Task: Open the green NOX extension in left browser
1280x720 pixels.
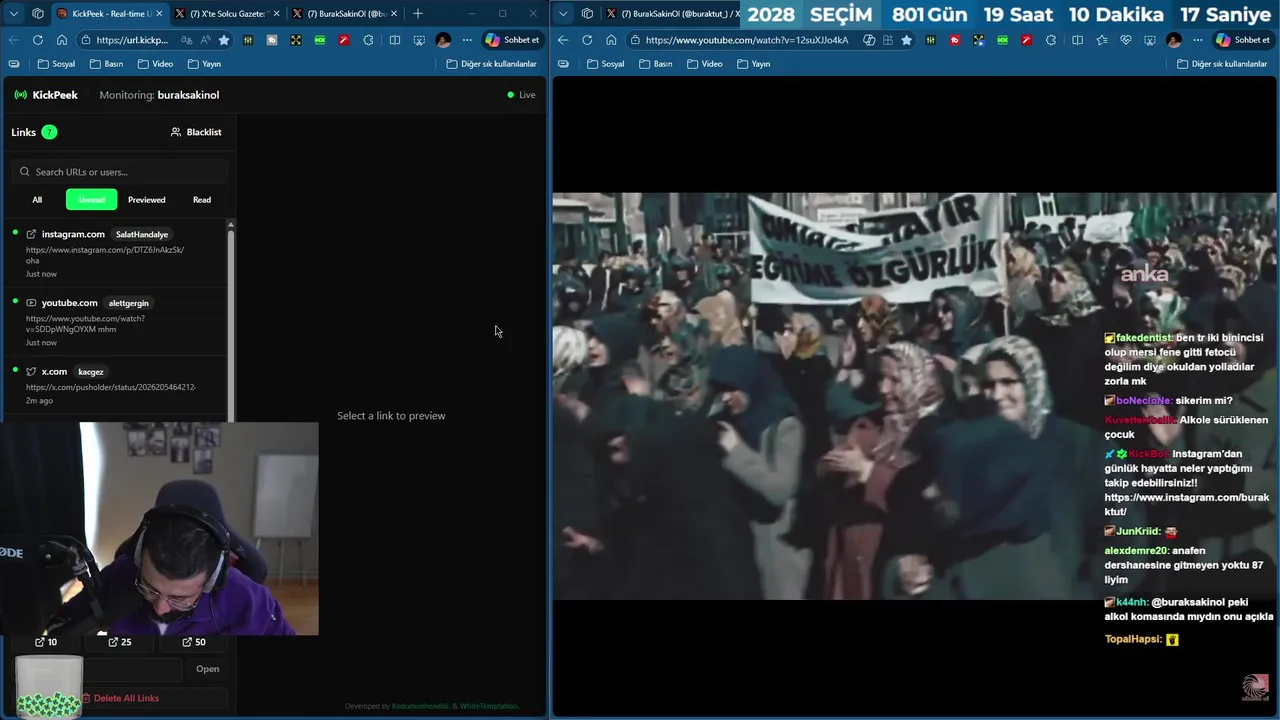Action: point(320,40)
